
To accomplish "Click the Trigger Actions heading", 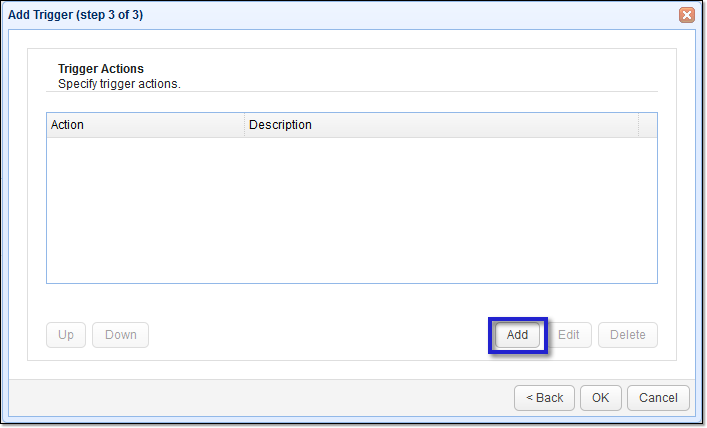I will pyautogui.click(x=101, y=69).
